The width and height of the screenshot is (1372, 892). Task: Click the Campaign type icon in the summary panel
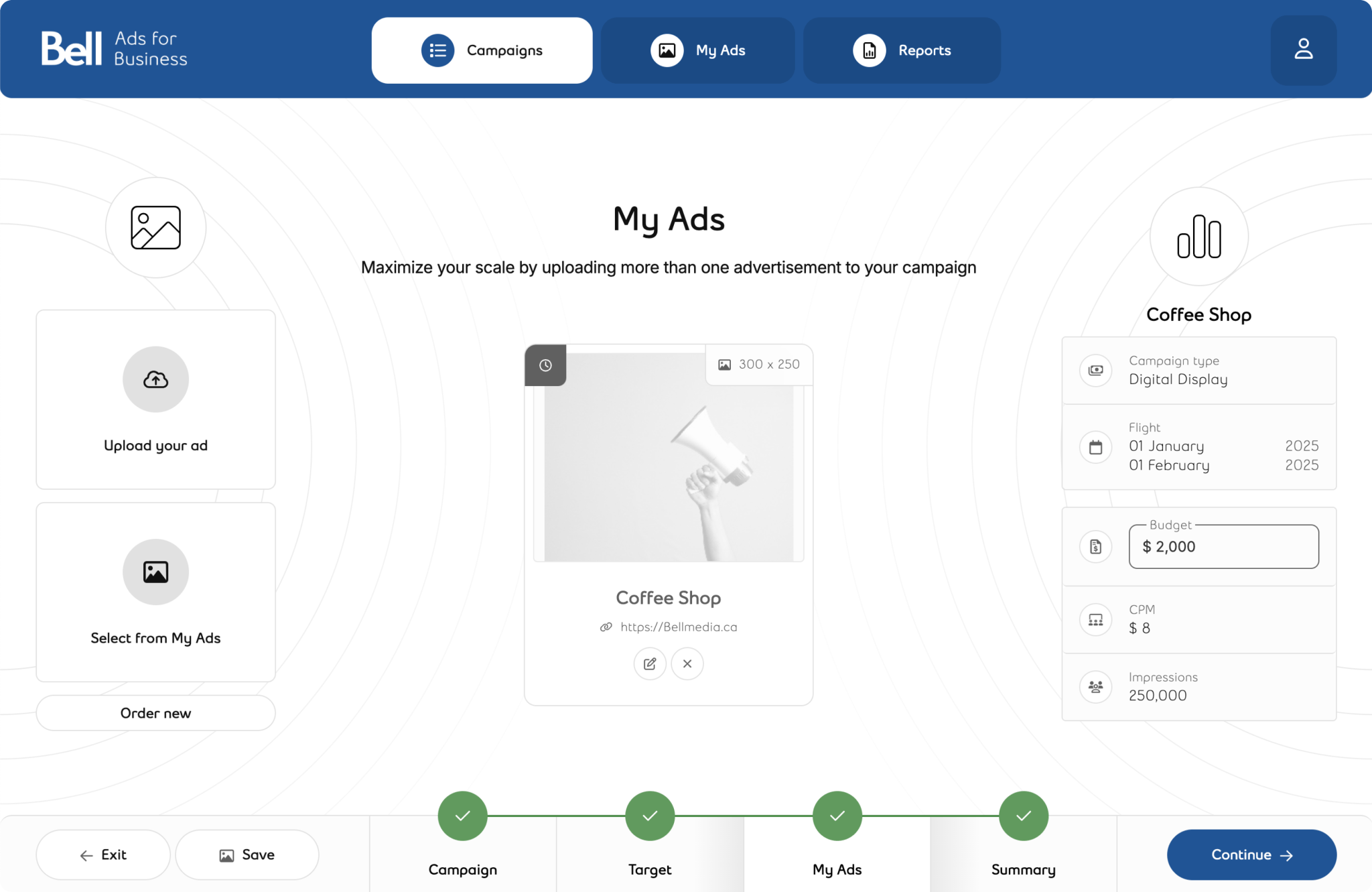[1096, 371]
